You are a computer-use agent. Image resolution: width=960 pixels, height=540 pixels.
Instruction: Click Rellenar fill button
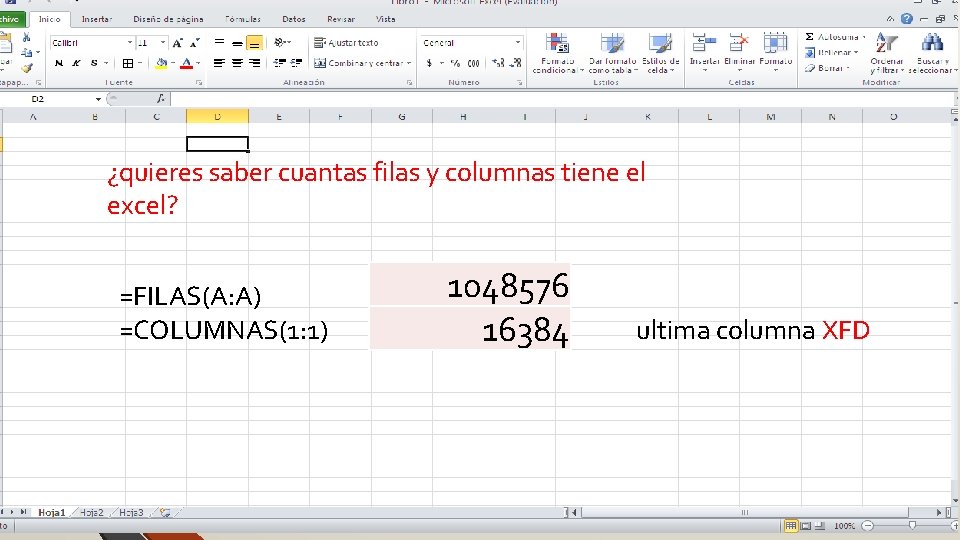click(831, 53)
